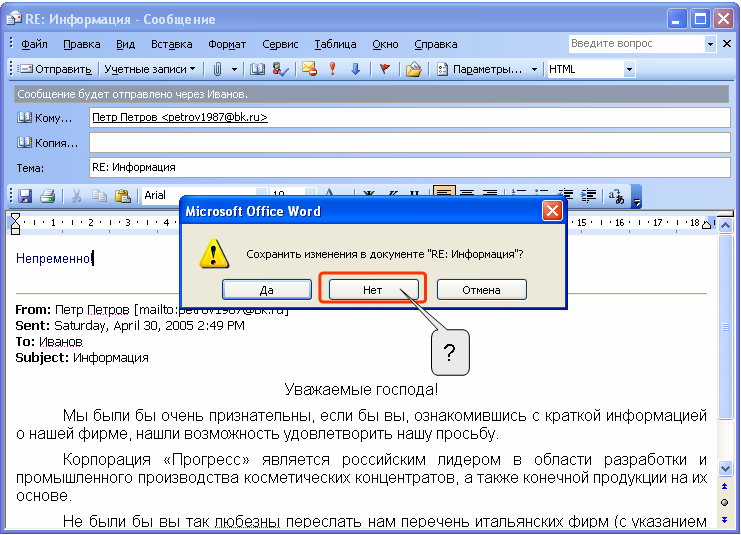Image resolution: width=741 pixels, height=535 pixels.
Task: Click the scrollbar down arrow
Action: [725, 468]
